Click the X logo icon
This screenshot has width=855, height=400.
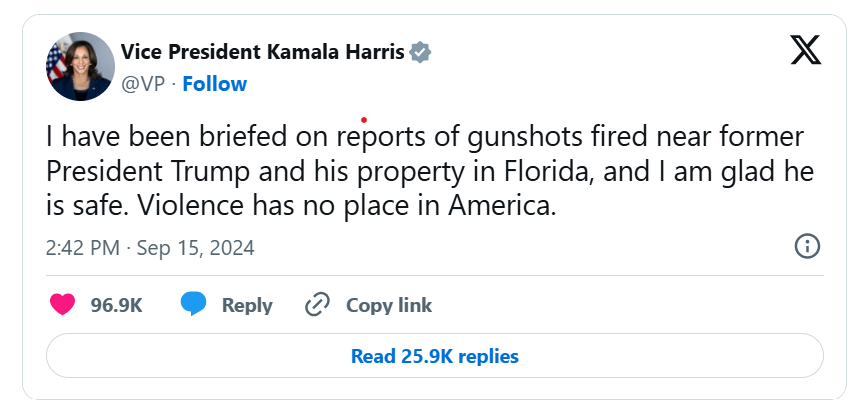click(x=805, y=49)
